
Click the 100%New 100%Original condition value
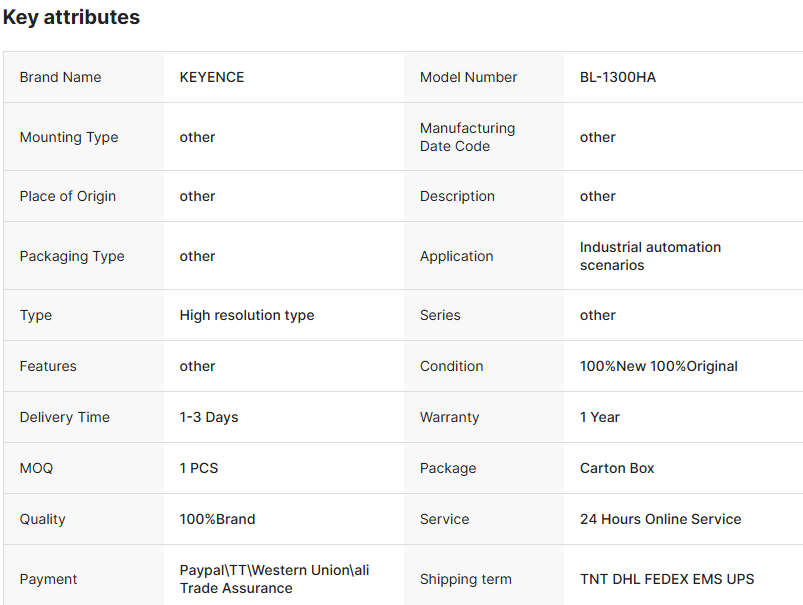click(x=658, y=366)
